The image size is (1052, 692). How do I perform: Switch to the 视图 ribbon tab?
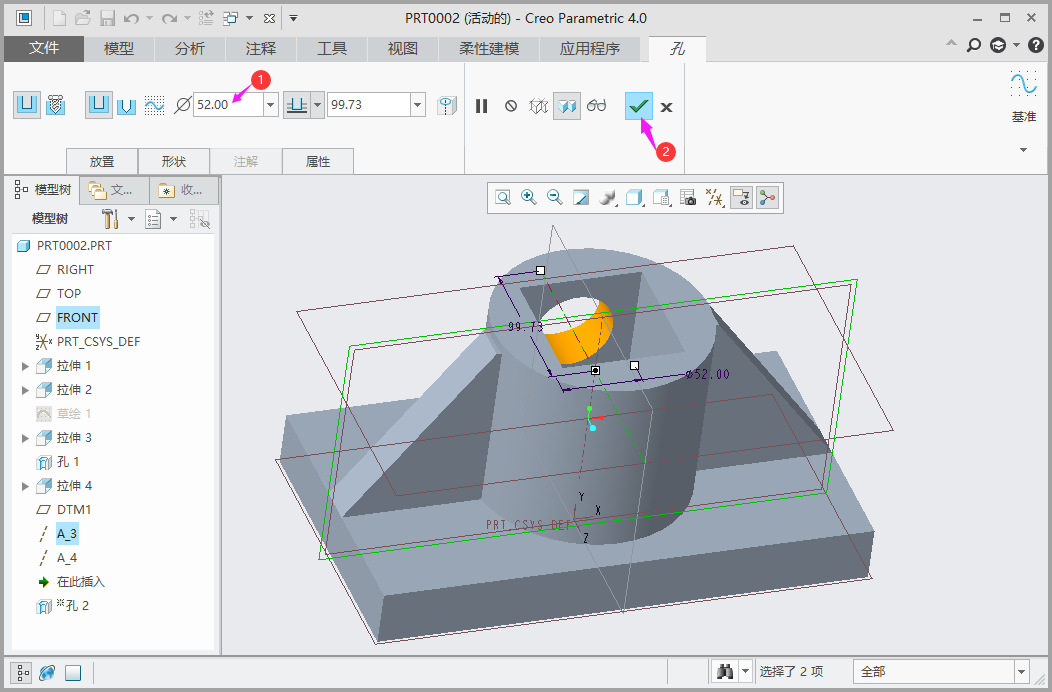402,49
